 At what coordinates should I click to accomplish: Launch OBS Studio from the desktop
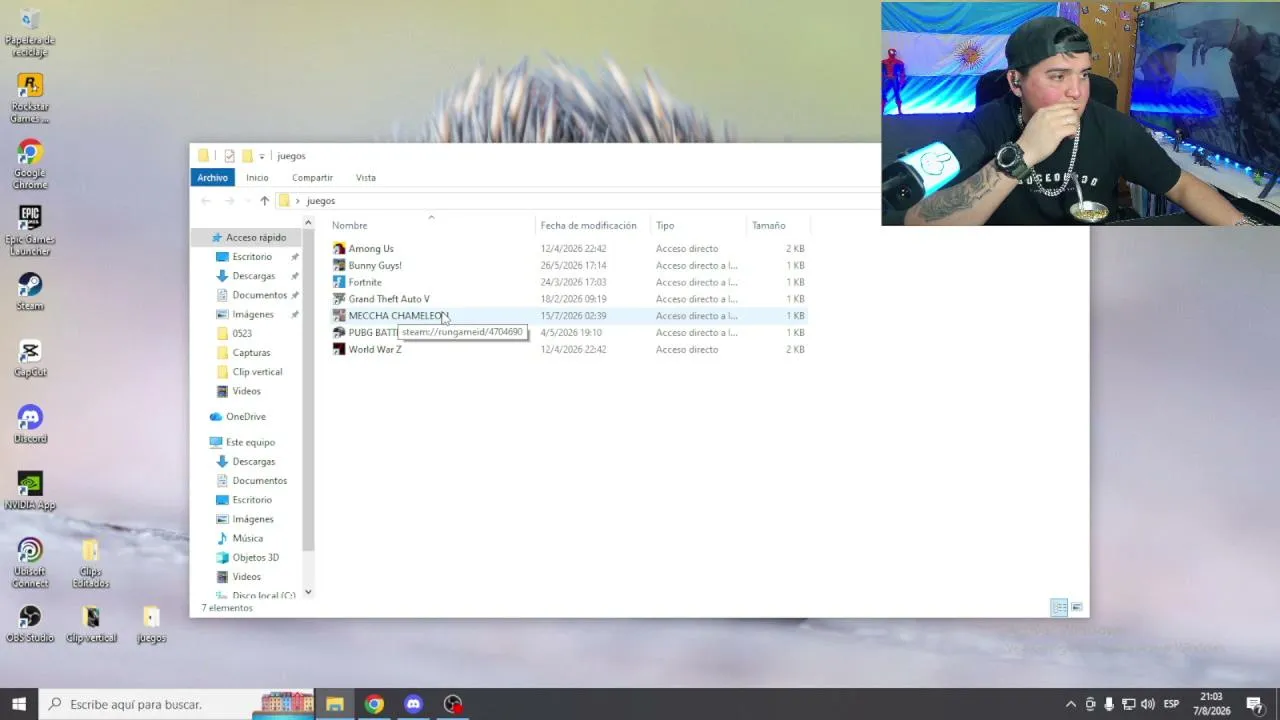pyautogui.click(x=30, y=624)
